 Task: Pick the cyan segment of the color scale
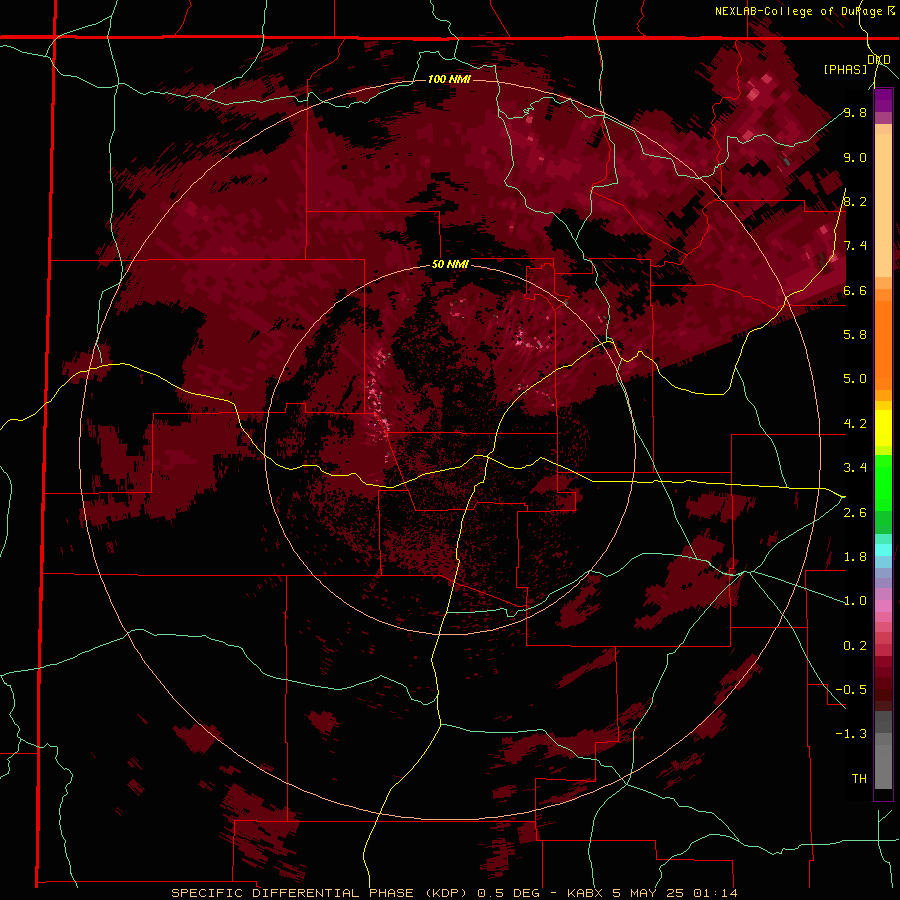click(883, 549)
